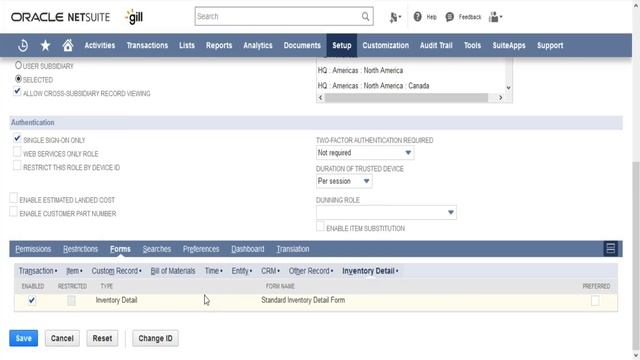This screenshot has height=360, width=640.
Task: Click the search magnifier icon
Action: (x=365, y=16)
